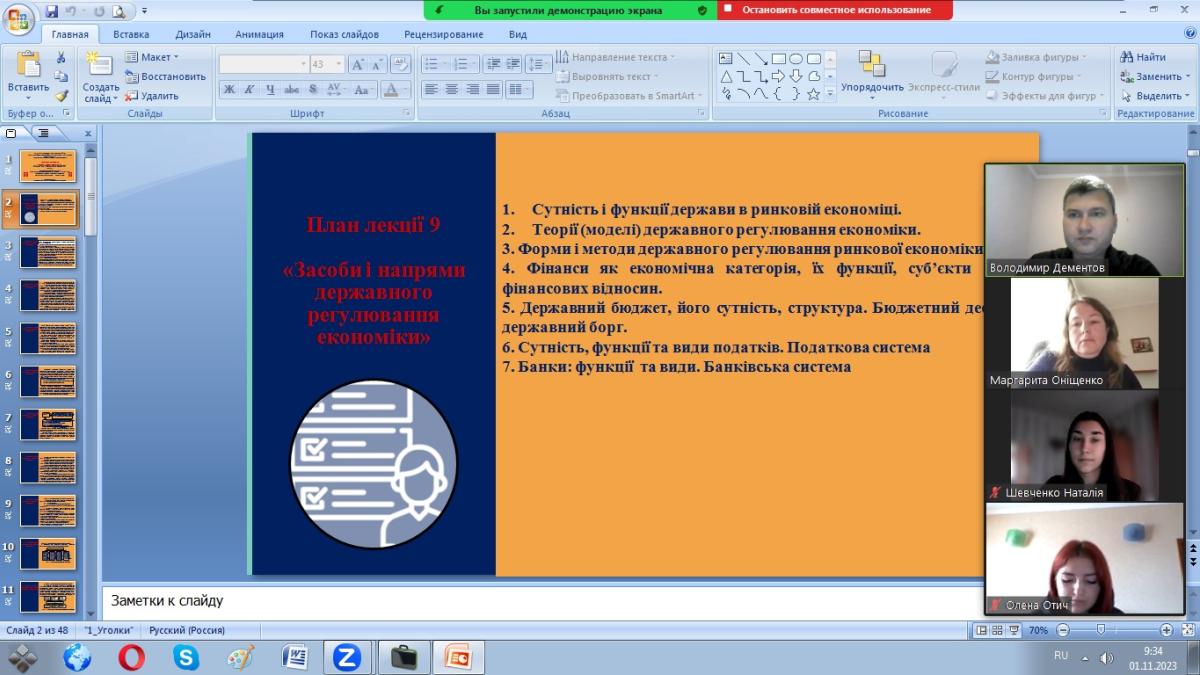Select the oval shape in gallery

(x=796, y=58)
